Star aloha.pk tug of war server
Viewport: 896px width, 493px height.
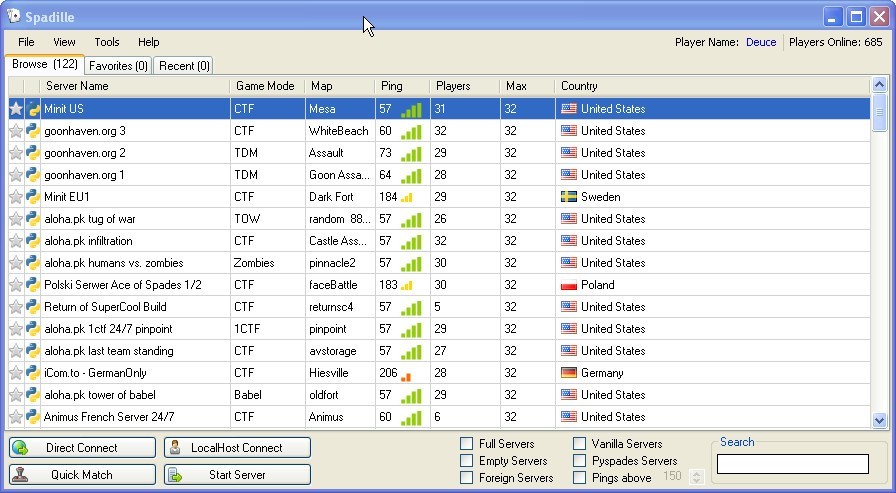pyautogui.click(x=16, y=219)
